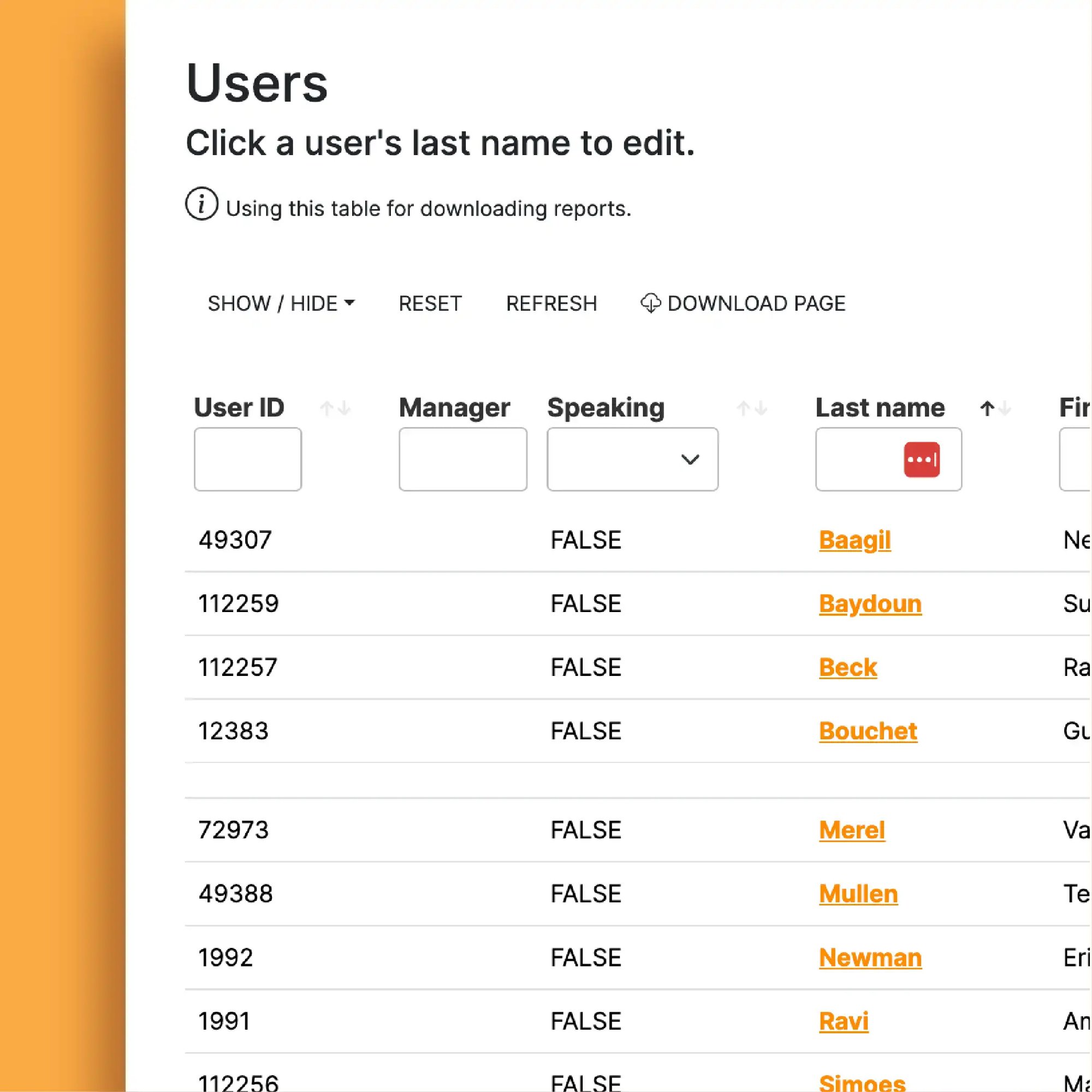
Task: Click the User ID filter field
Action: pyautogui.click(x=247, y=459)
